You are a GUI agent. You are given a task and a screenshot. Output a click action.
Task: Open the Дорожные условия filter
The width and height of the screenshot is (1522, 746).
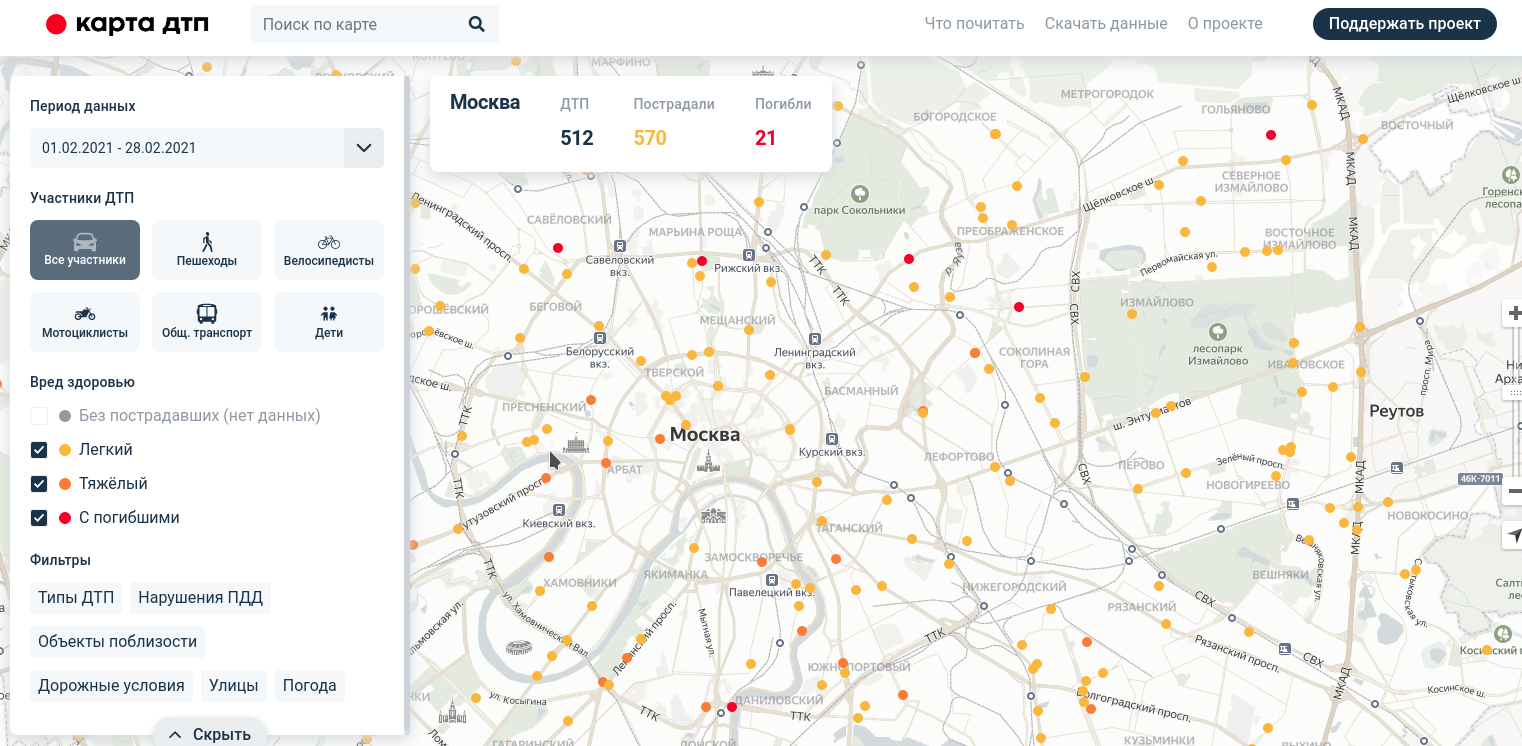(112, 686)
